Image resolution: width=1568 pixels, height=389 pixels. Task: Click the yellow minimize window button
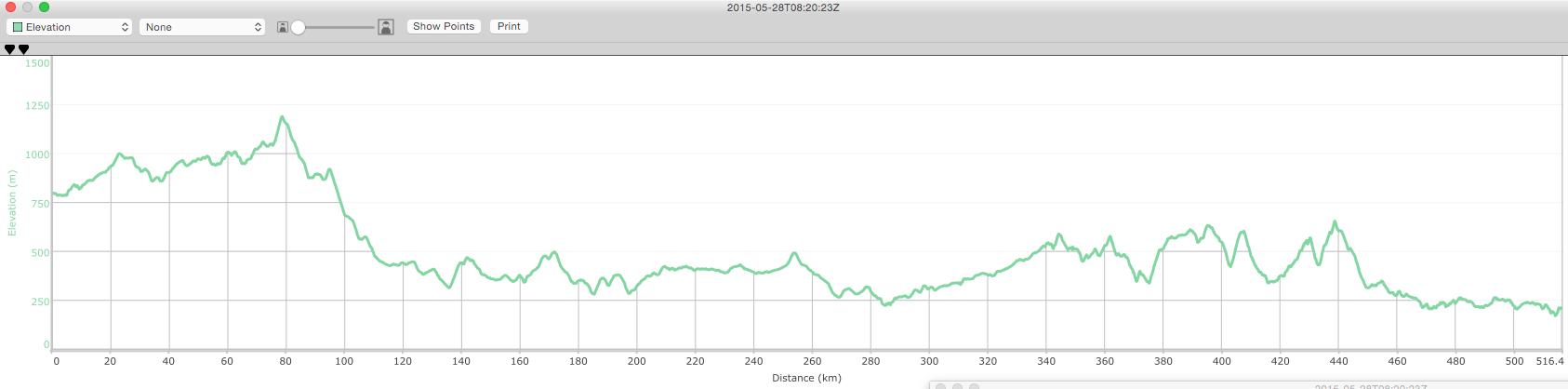pos(27,7)
